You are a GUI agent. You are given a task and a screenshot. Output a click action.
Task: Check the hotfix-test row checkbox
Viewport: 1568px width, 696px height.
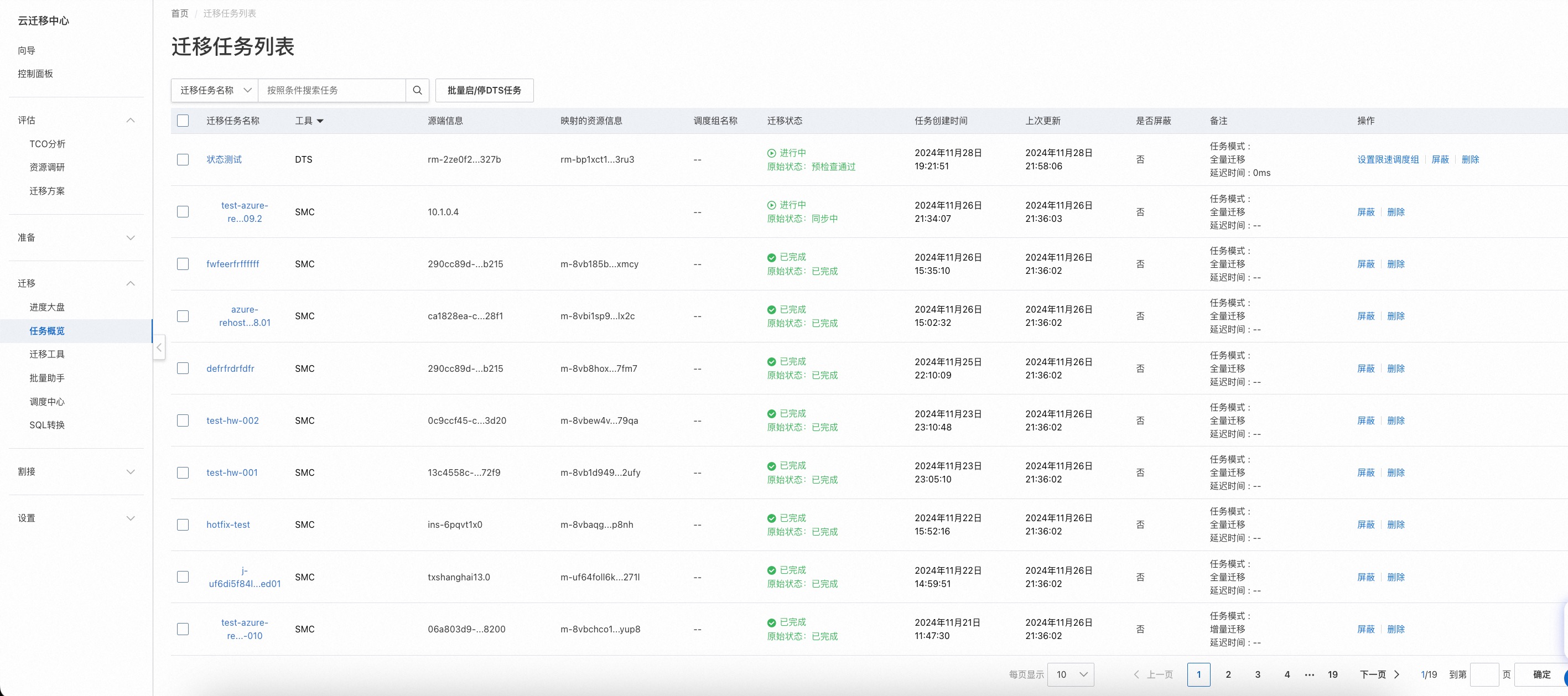coord(183,525)
